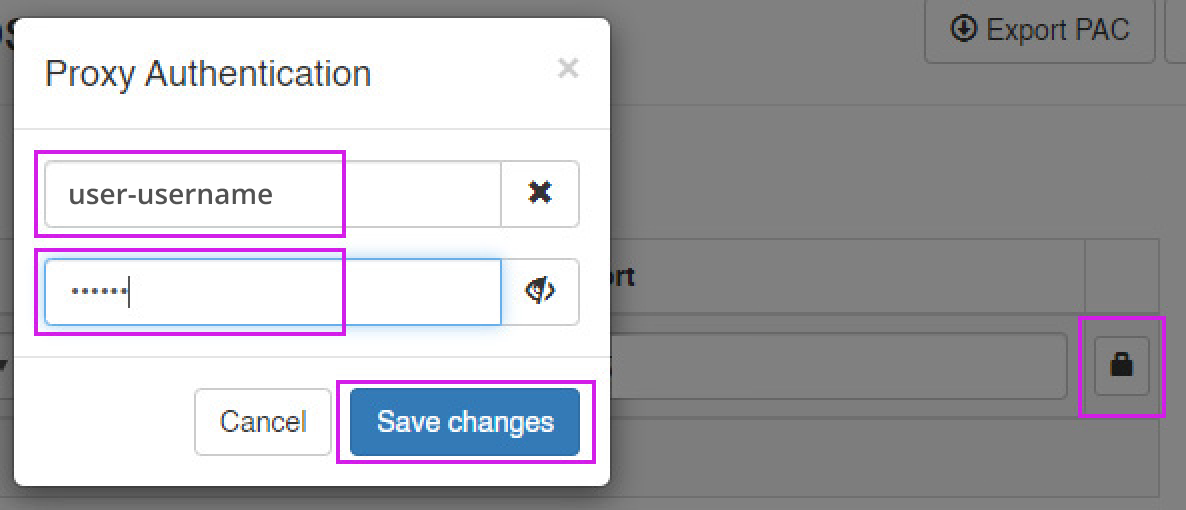Close the Proxy Authentication dialog with ×

(568, 68)
